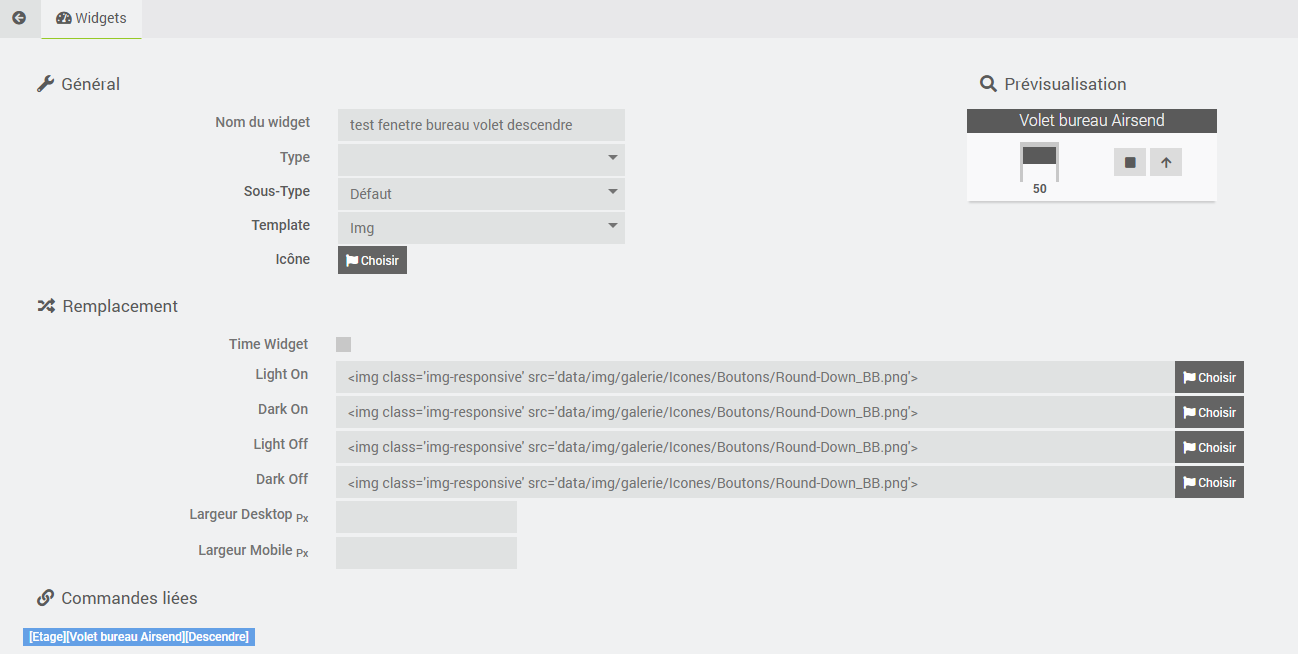Image resolution: width=1298 pixels, height=654 pixels.
Task: Choose an icon for the widget
Action: coord(372,260)
